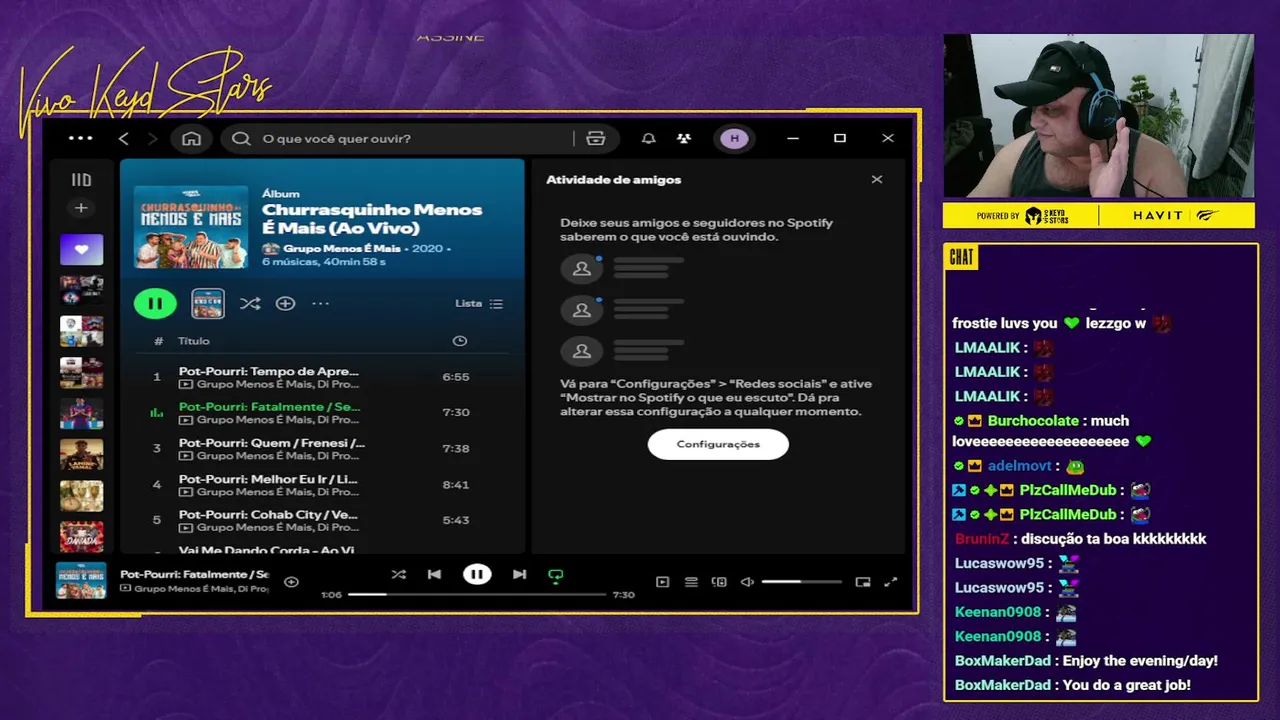
Task: Click the 8:41 track duration
Action: (455, 484)
